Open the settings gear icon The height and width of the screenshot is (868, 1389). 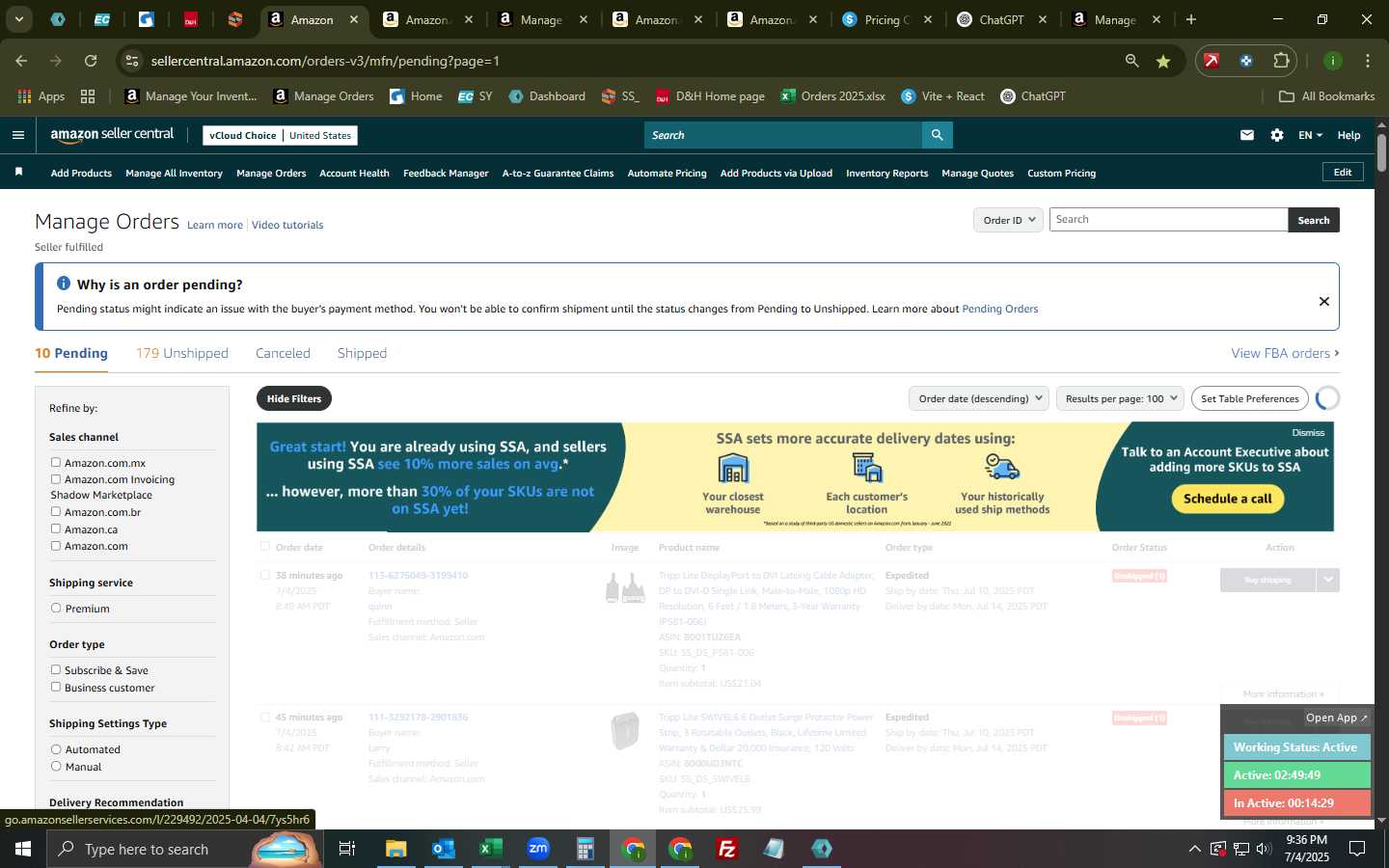(x=1277, y=135)
